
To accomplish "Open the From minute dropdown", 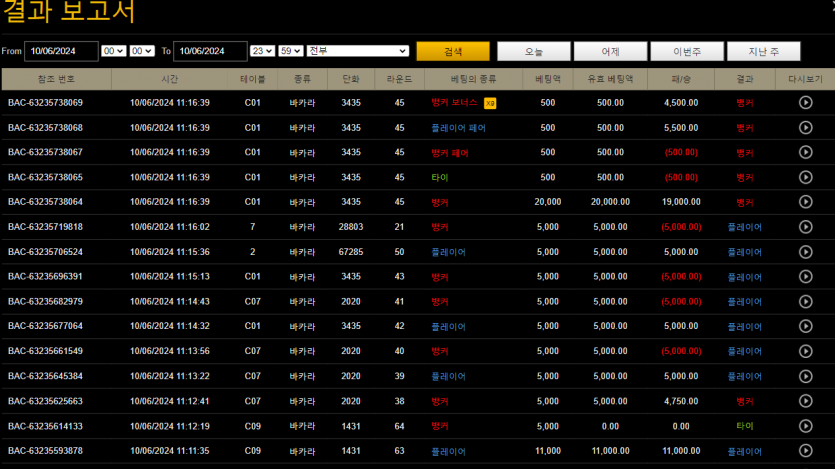I will coord(142,51).
